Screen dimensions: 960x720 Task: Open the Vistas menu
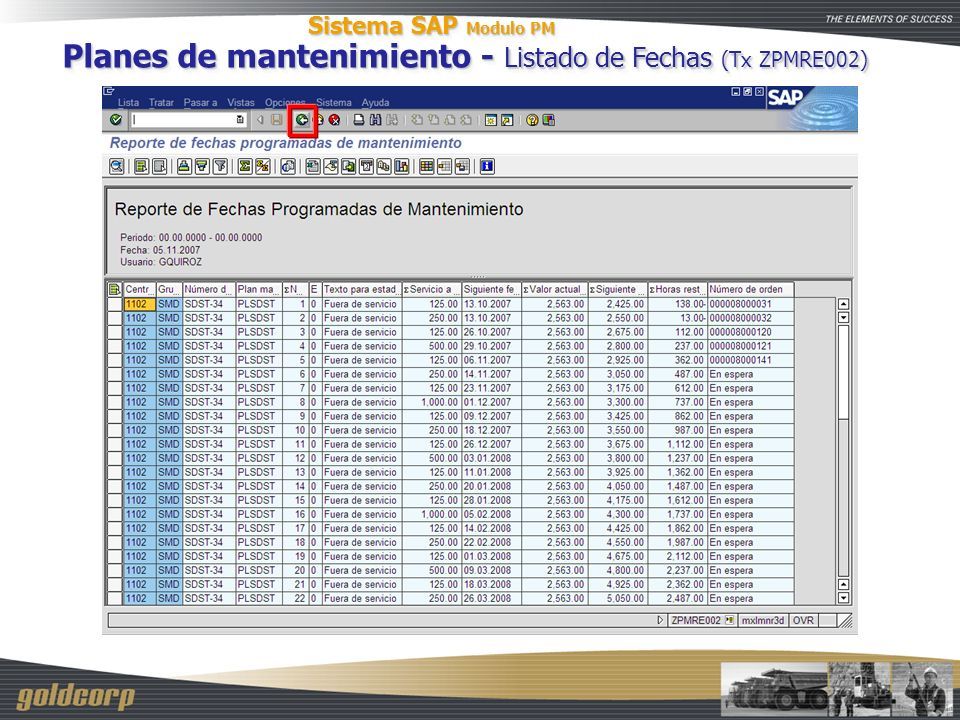click(x=241, y=102)
